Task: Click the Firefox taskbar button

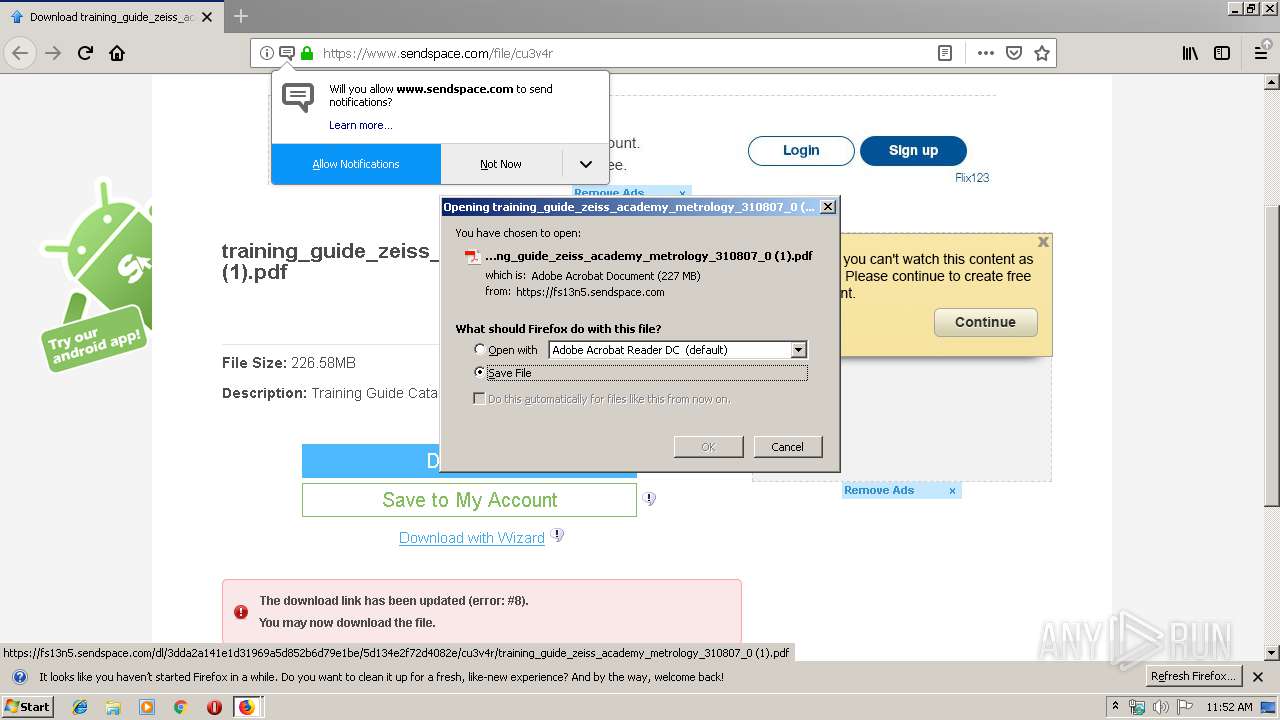Action: coord(247,707)
